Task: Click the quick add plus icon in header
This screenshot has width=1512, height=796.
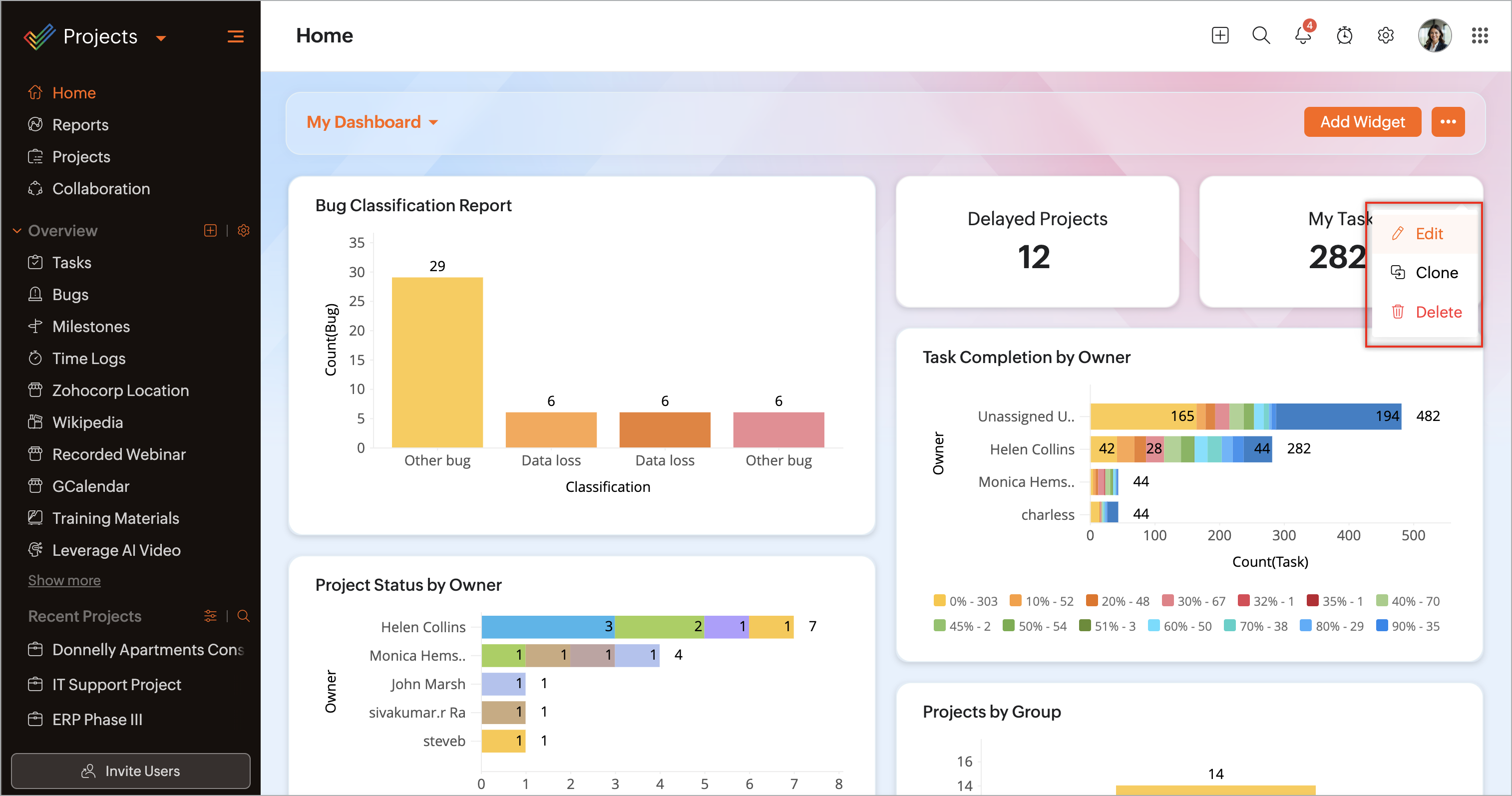Action: pos(1220,36)
